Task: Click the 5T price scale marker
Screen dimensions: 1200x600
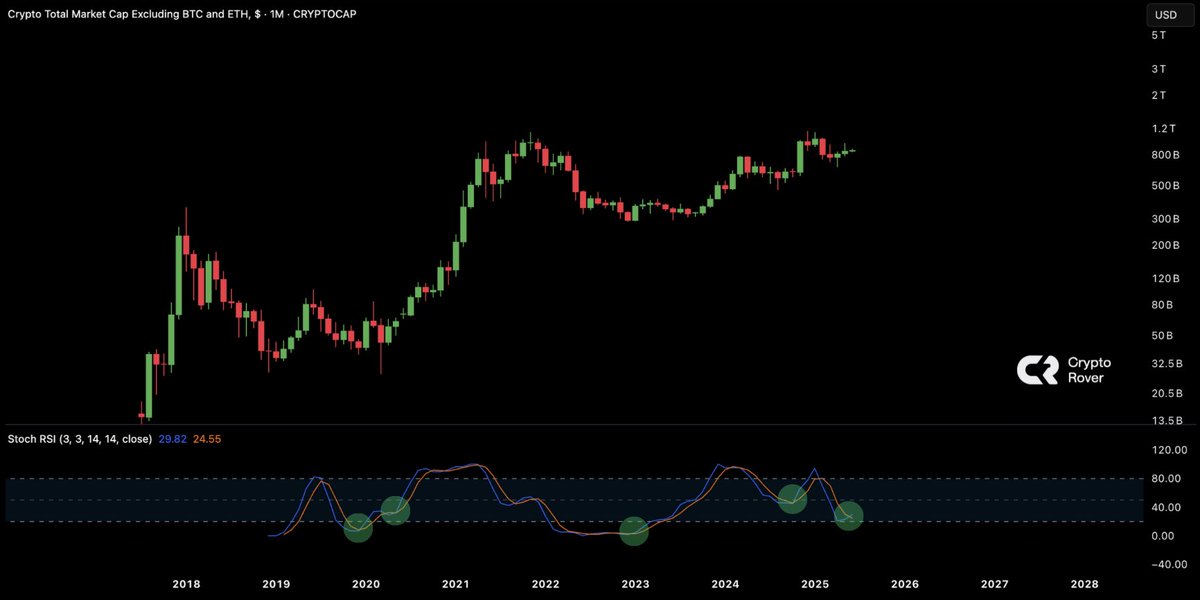Action: [x=1157, y=35]
